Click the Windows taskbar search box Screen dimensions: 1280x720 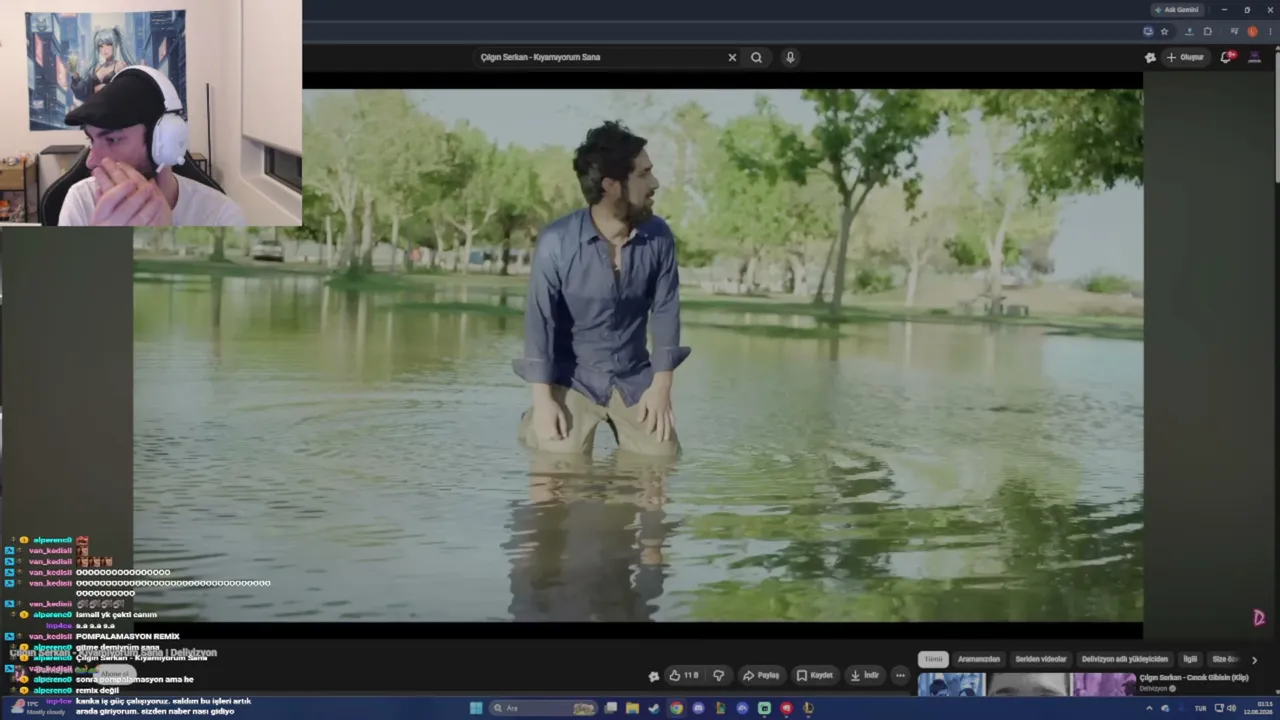[x=542, y=708]
